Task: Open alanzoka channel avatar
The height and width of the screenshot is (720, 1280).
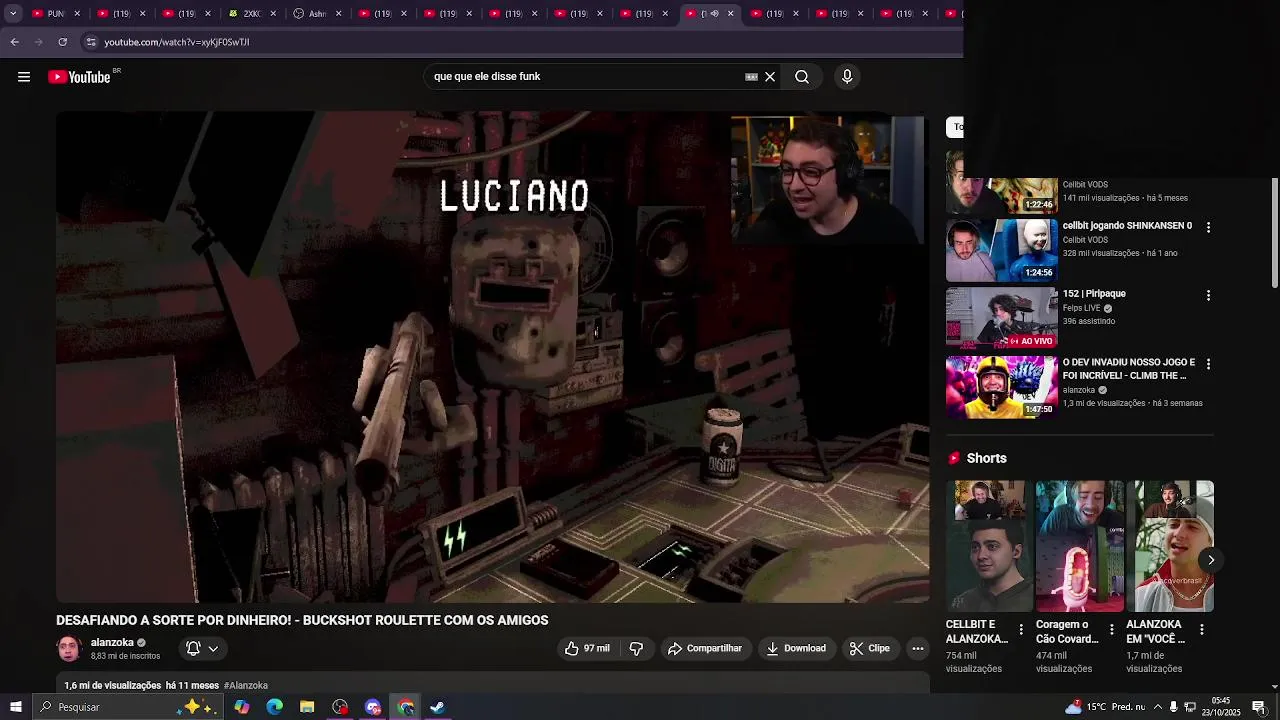Action: (x=69, y=649)
